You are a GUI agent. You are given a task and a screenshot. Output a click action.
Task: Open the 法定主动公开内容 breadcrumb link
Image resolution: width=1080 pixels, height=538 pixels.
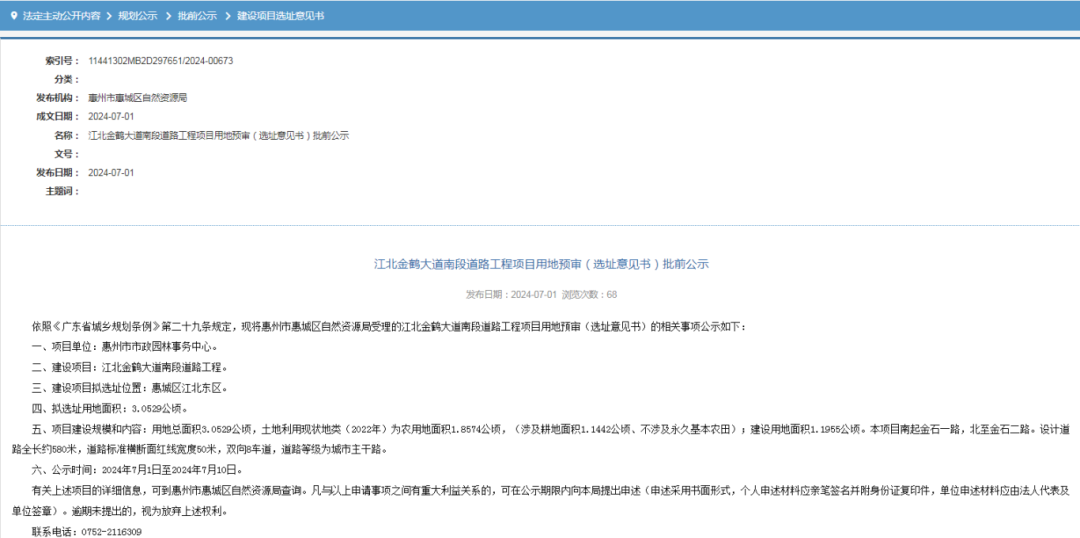60,17
